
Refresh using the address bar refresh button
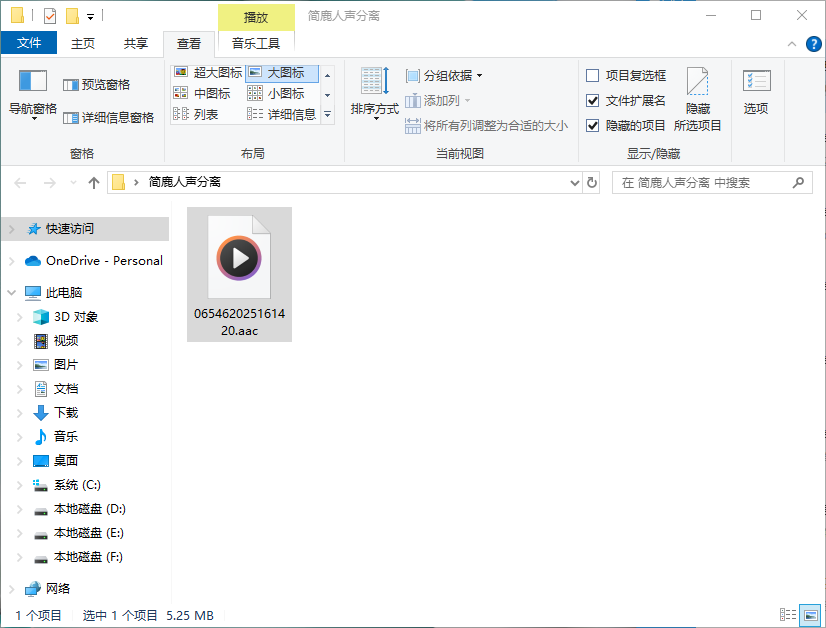[x=590, y=182]
